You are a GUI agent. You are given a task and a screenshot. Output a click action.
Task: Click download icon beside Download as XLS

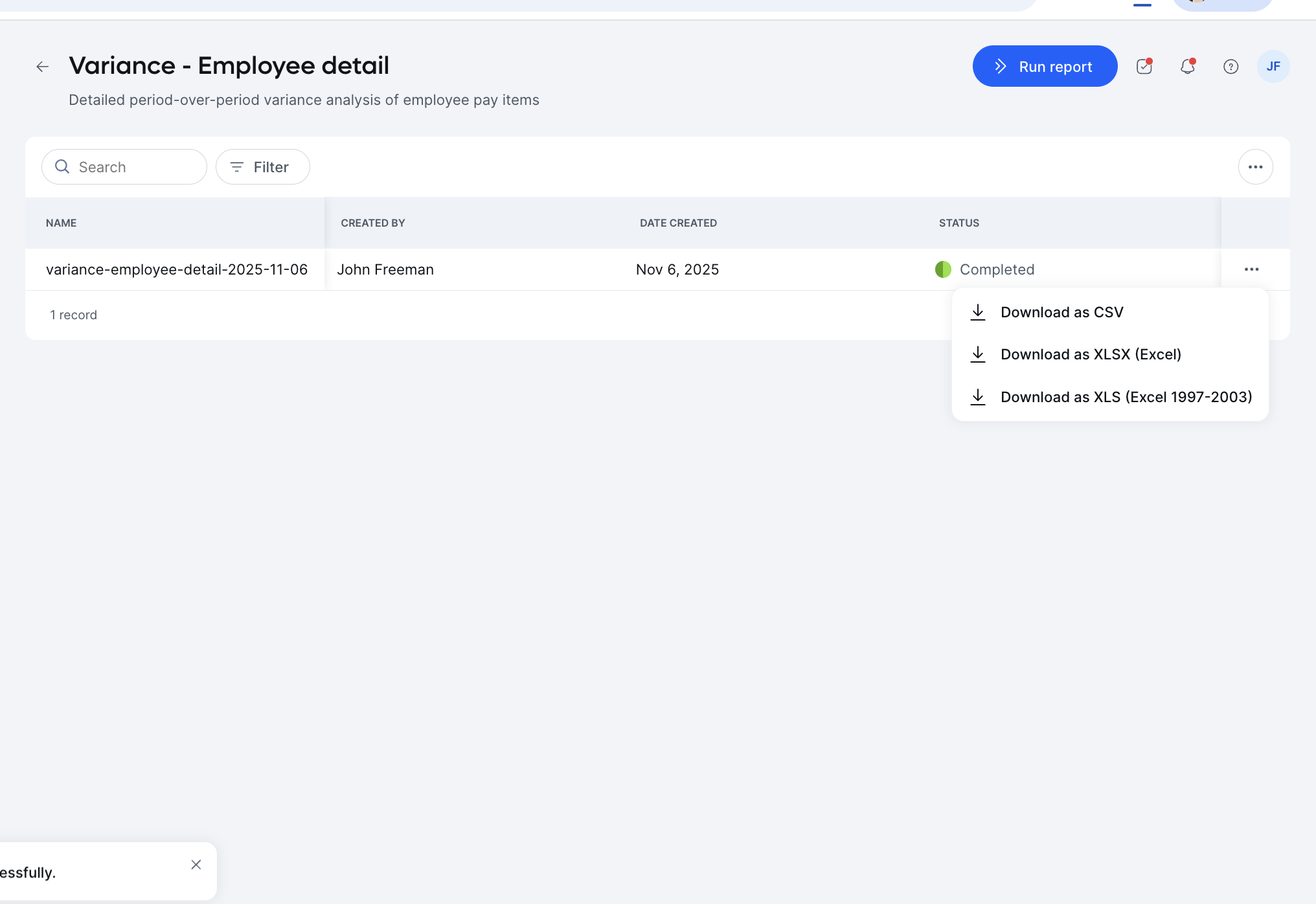click(978, 397)
